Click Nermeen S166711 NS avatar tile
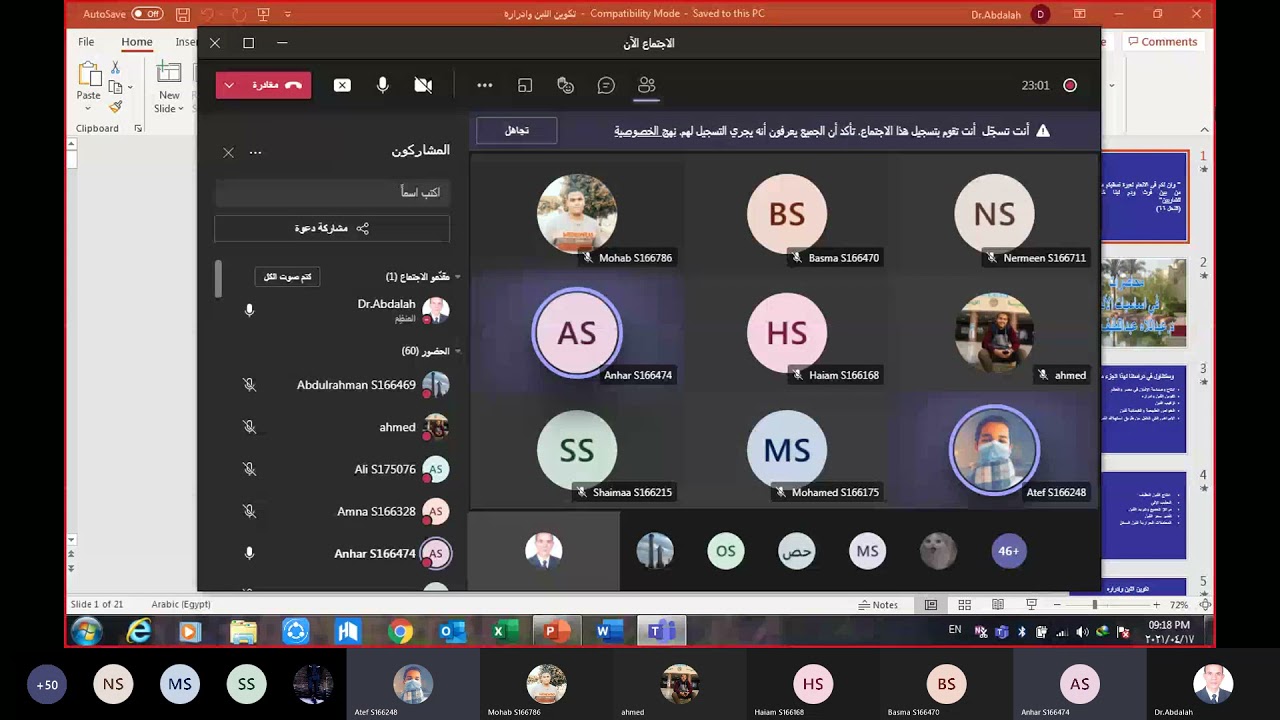1280x720 pixels. [x=994, y=214]
